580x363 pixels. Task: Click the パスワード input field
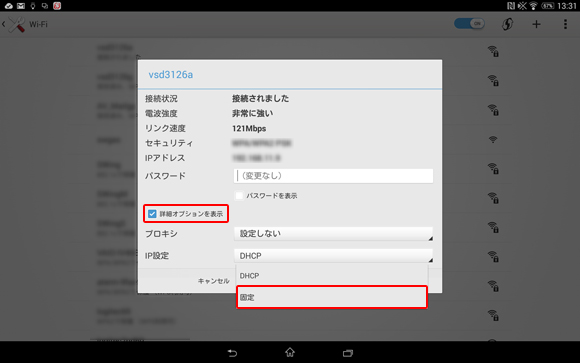tap(333, 176)
